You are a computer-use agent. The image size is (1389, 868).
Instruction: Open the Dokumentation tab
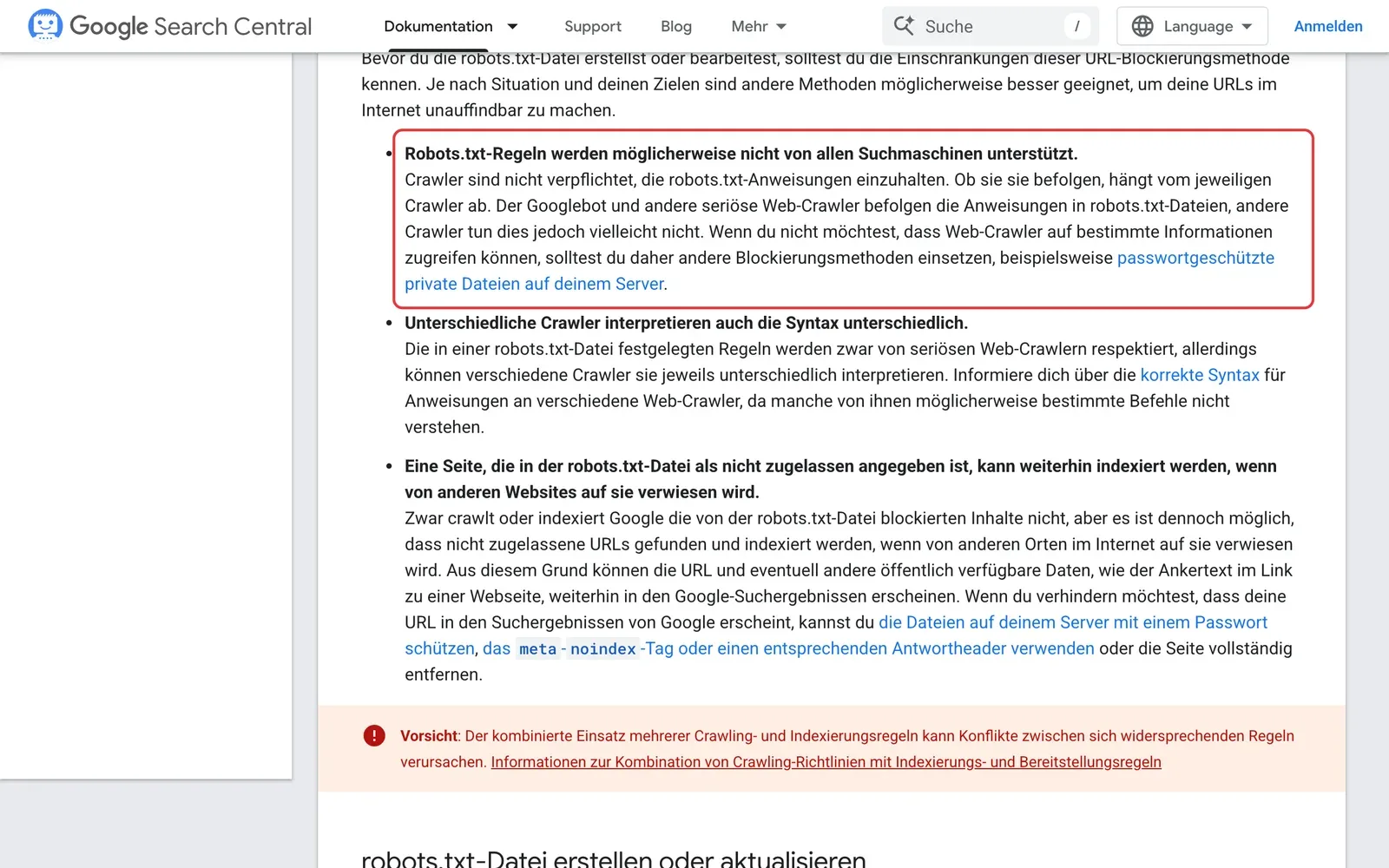pos(438,26)
